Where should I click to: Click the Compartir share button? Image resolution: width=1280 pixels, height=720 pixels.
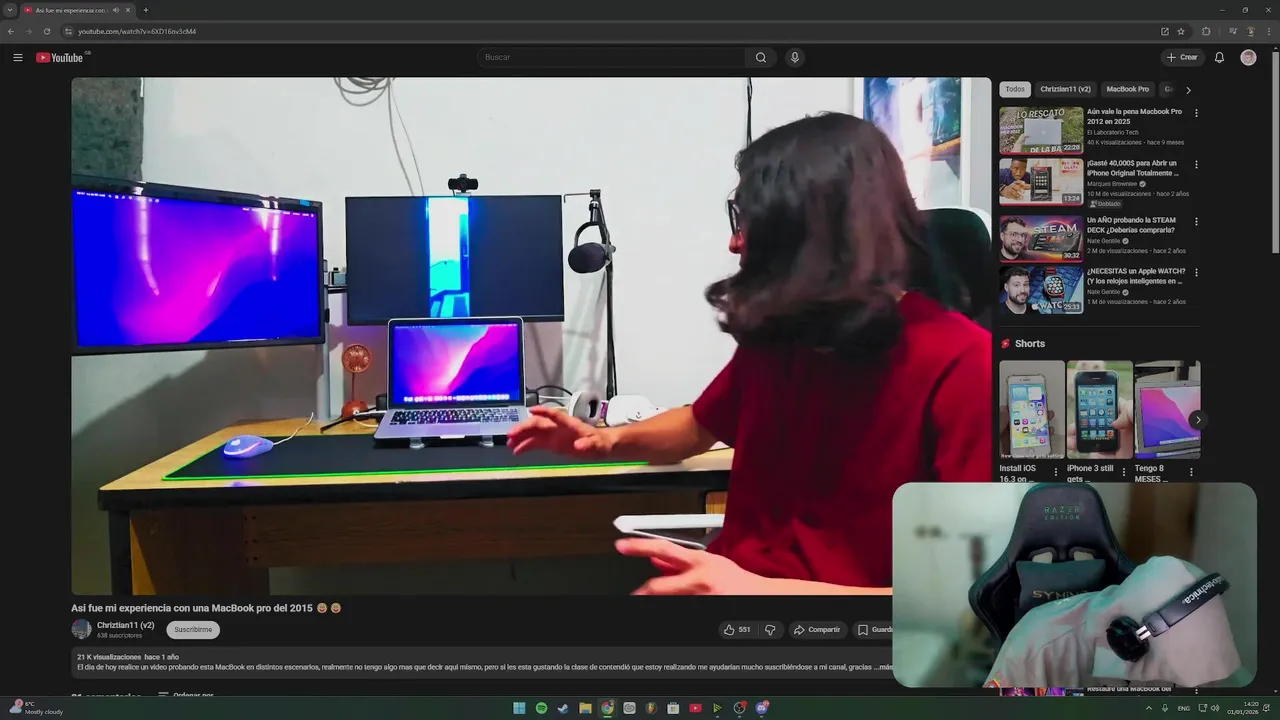point(817,630)
